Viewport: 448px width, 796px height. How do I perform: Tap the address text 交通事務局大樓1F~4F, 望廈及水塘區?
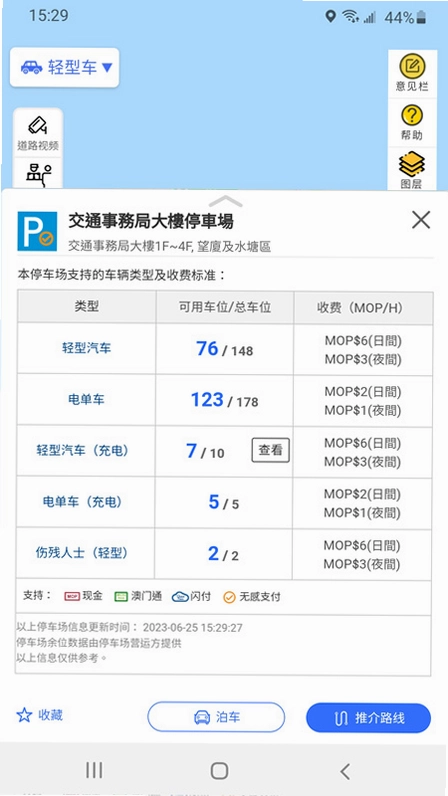coord(169,247)
